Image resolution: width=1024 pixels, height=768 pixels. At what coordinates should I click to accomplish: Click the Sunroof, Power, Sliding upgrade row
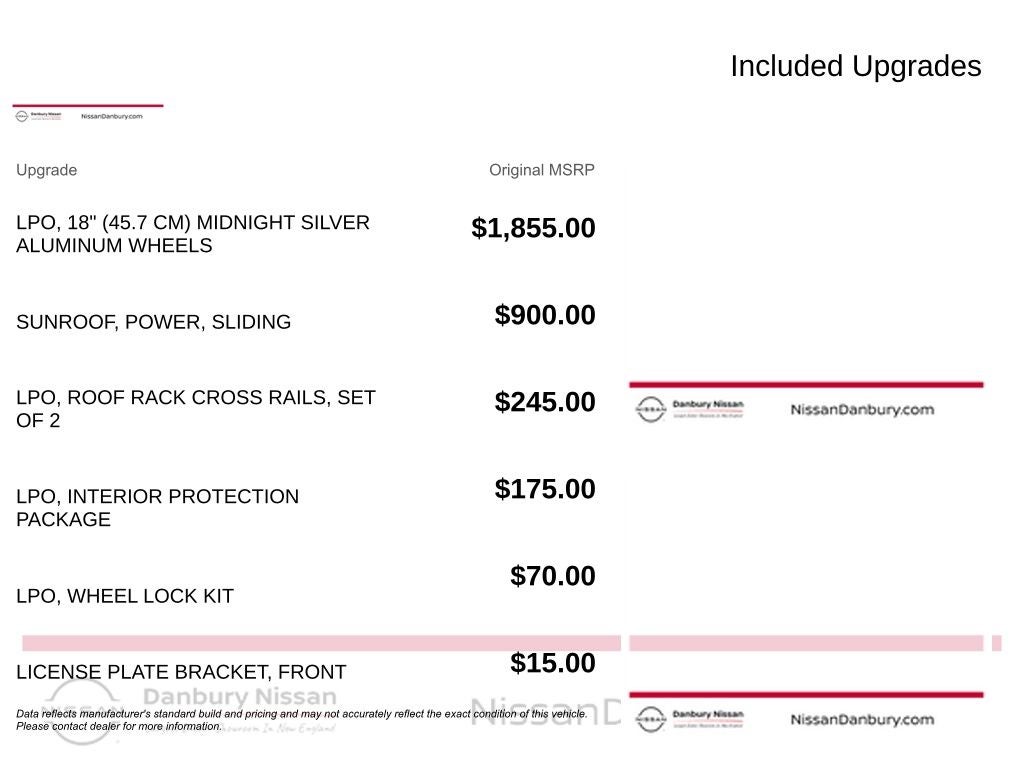click(x=153, y=322)
